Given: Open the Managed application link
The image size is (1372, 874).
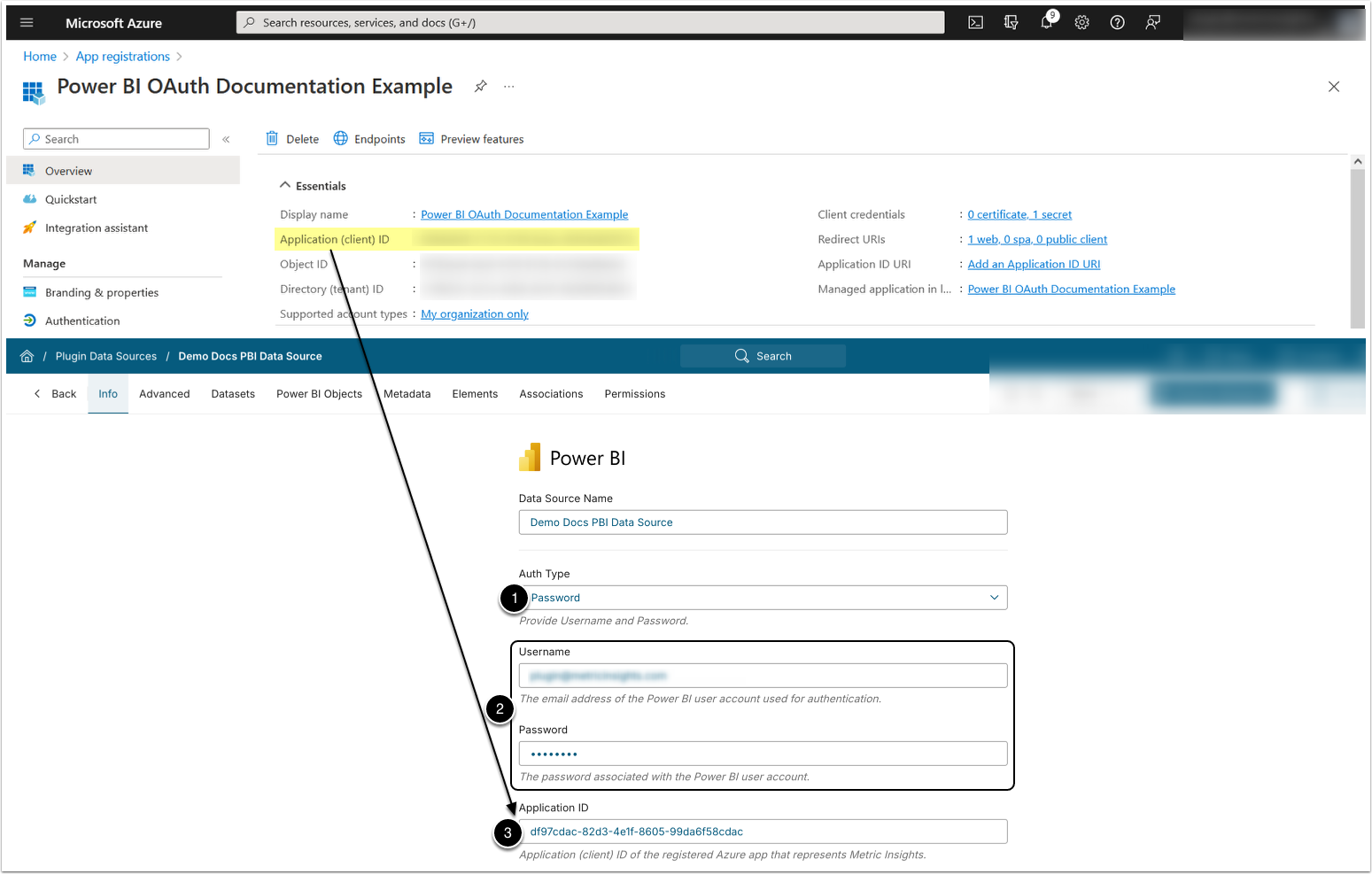Looking at the screenshot, I should click(1071, 289).
